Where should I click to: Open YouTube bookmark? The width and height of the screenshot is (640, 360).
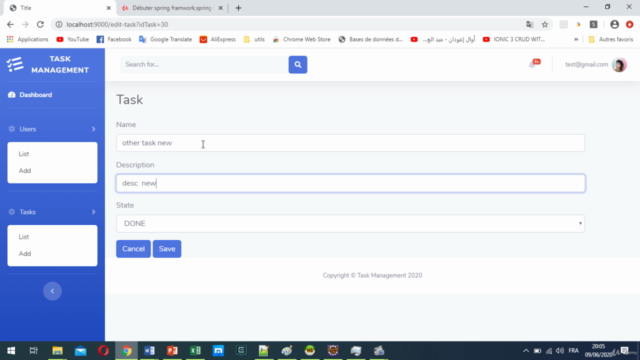pos(73,39)
